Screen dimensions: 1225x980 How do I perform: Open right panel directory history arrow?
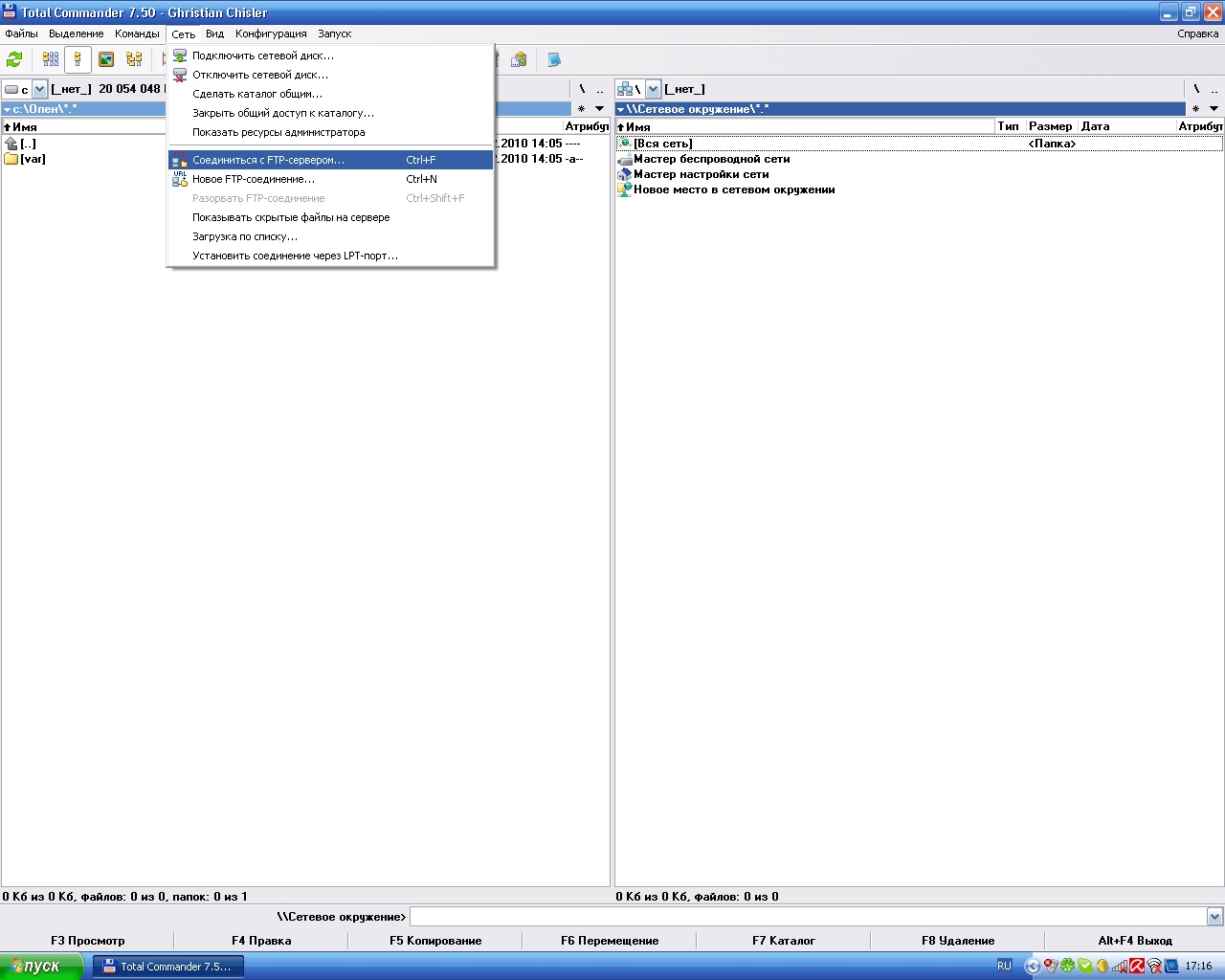point(1214,108)
